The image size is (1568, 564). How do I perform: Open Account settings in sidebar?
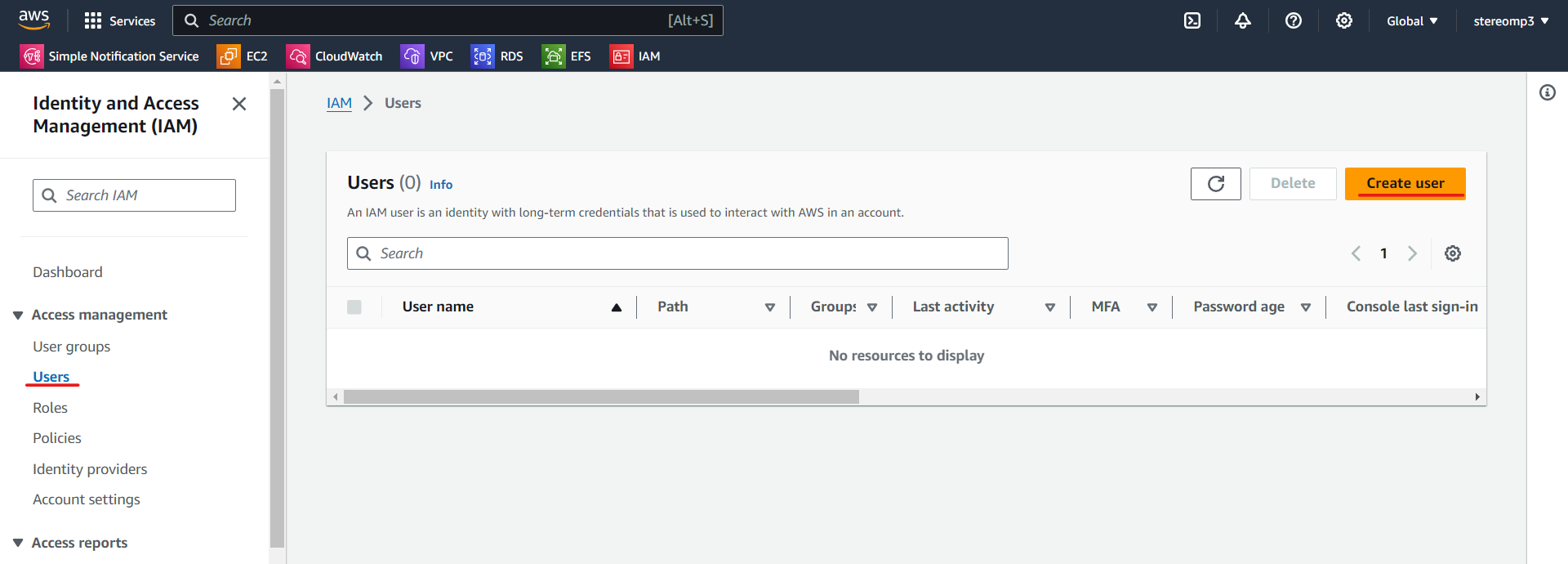87,499
